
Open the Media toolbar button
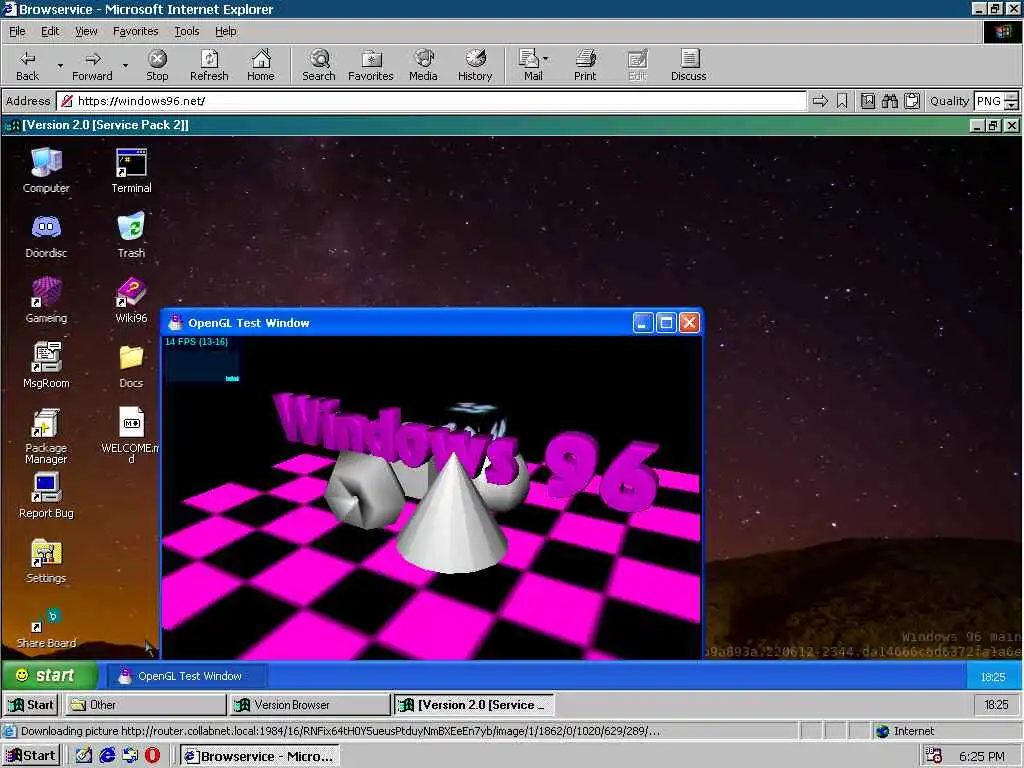pos(423,65)
